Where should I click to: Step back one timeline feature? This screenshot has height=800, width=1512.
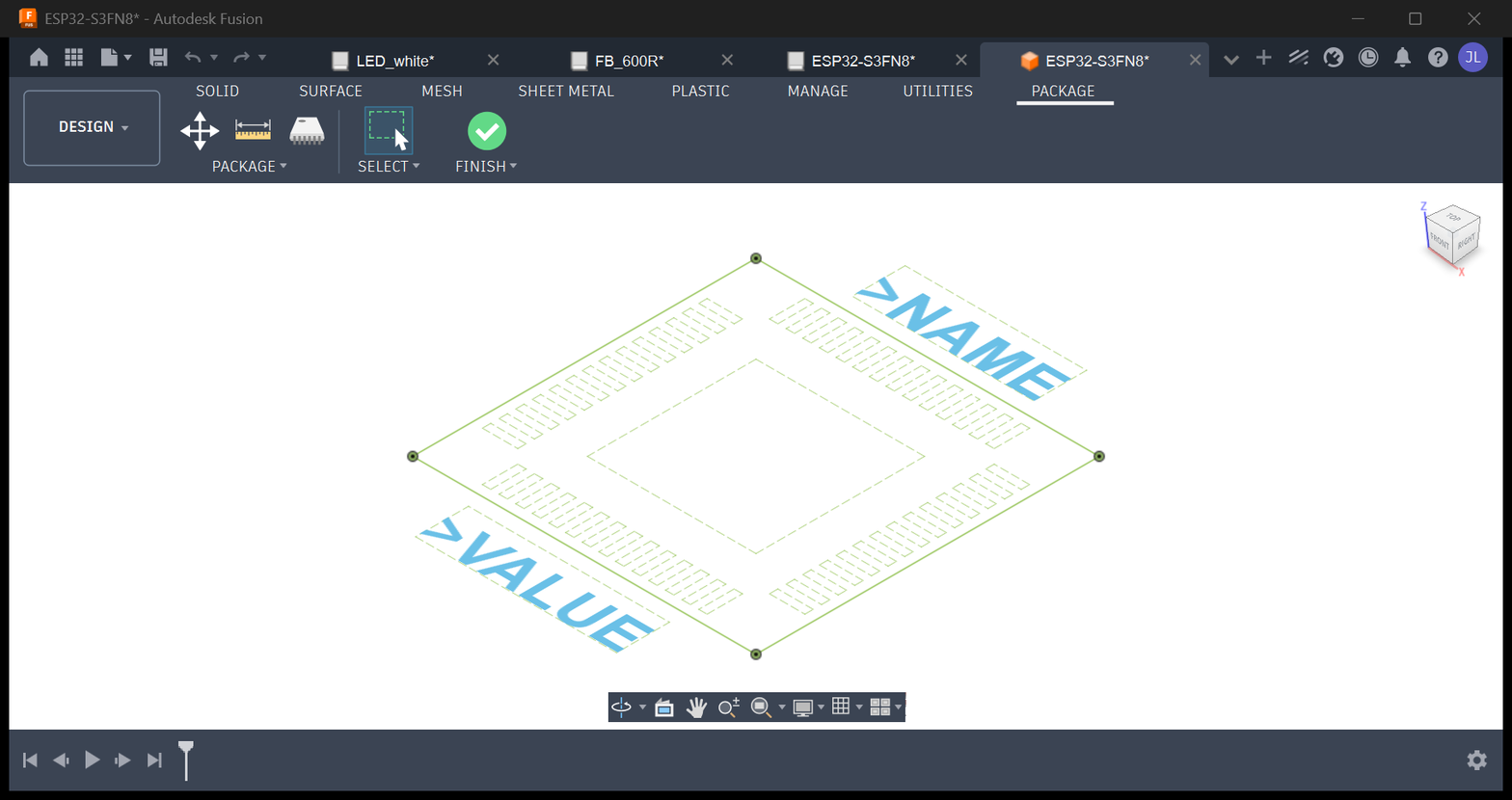[x=61, y=760]
